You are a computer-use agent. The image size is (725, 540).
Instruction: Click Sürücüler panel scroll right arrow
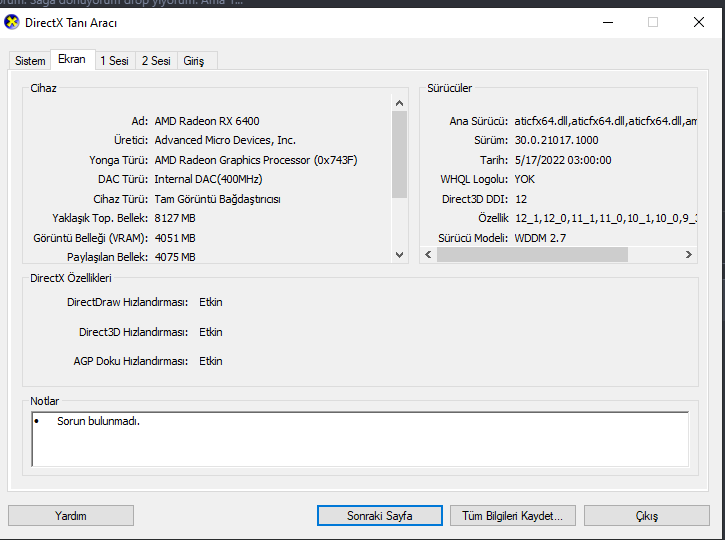689,254
